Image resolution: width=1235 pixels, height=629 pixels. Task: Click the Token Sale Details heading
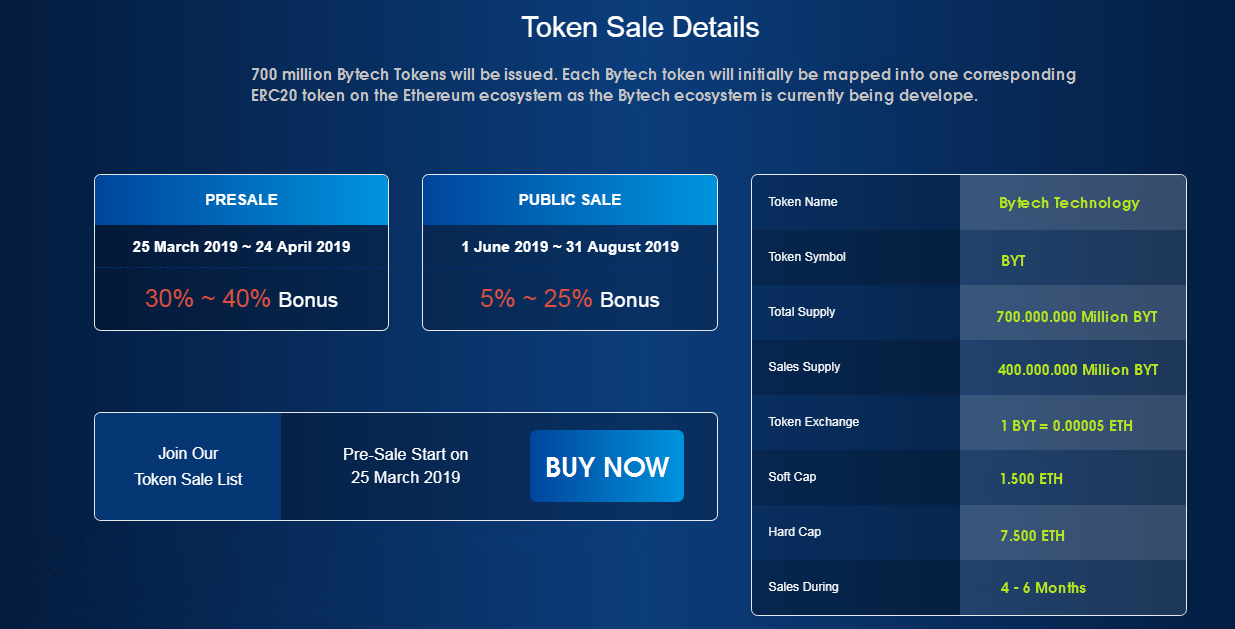point(640,27)
